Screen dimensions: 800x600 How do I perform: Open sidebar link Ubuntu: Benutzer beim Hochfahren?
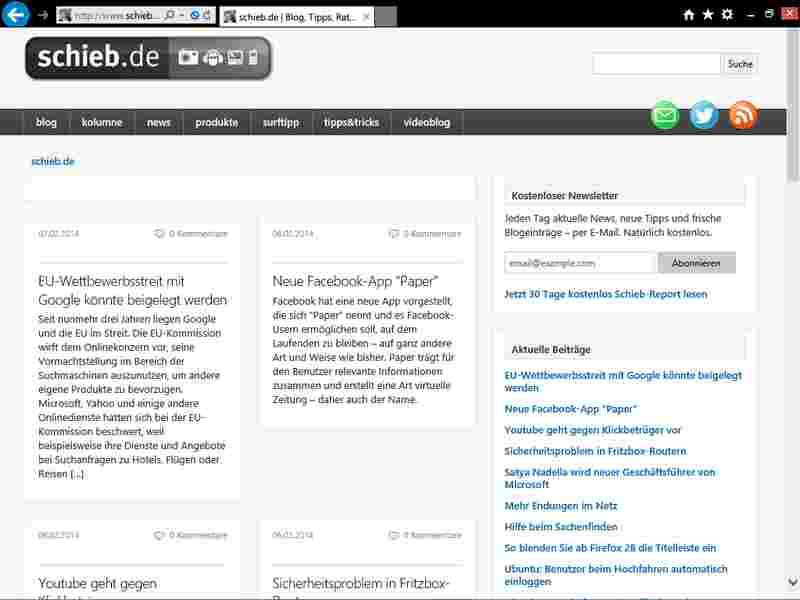pyautogui.click(x=616, y=575)
